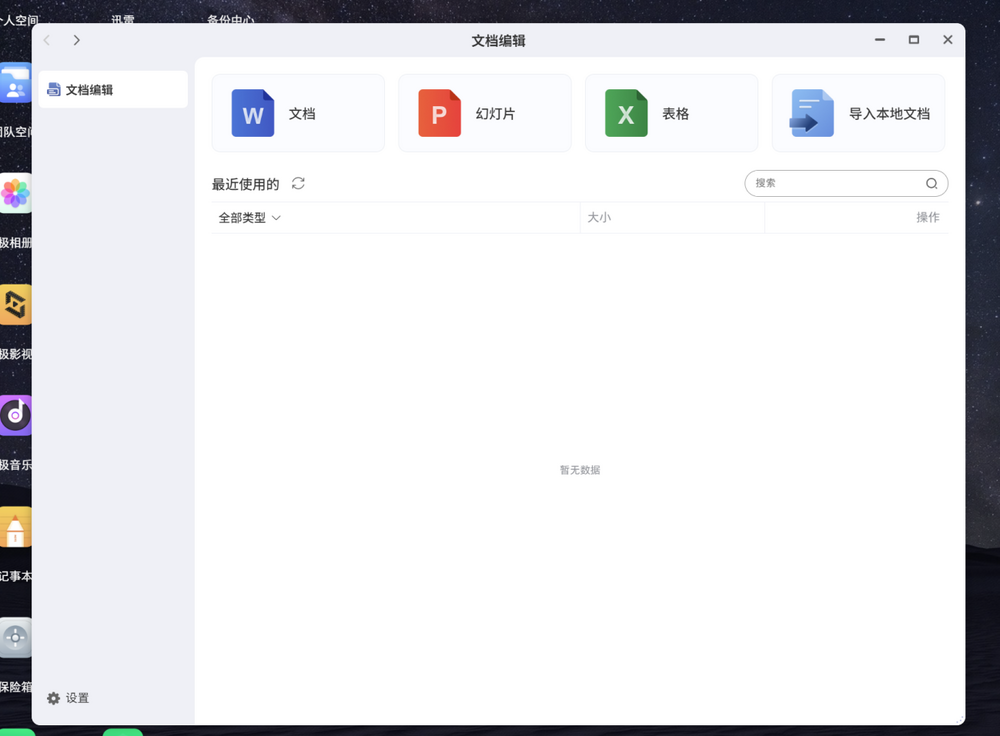Expand the 全部类型 filter dropdown
1000x736 pixels.
tap(250, 217)
